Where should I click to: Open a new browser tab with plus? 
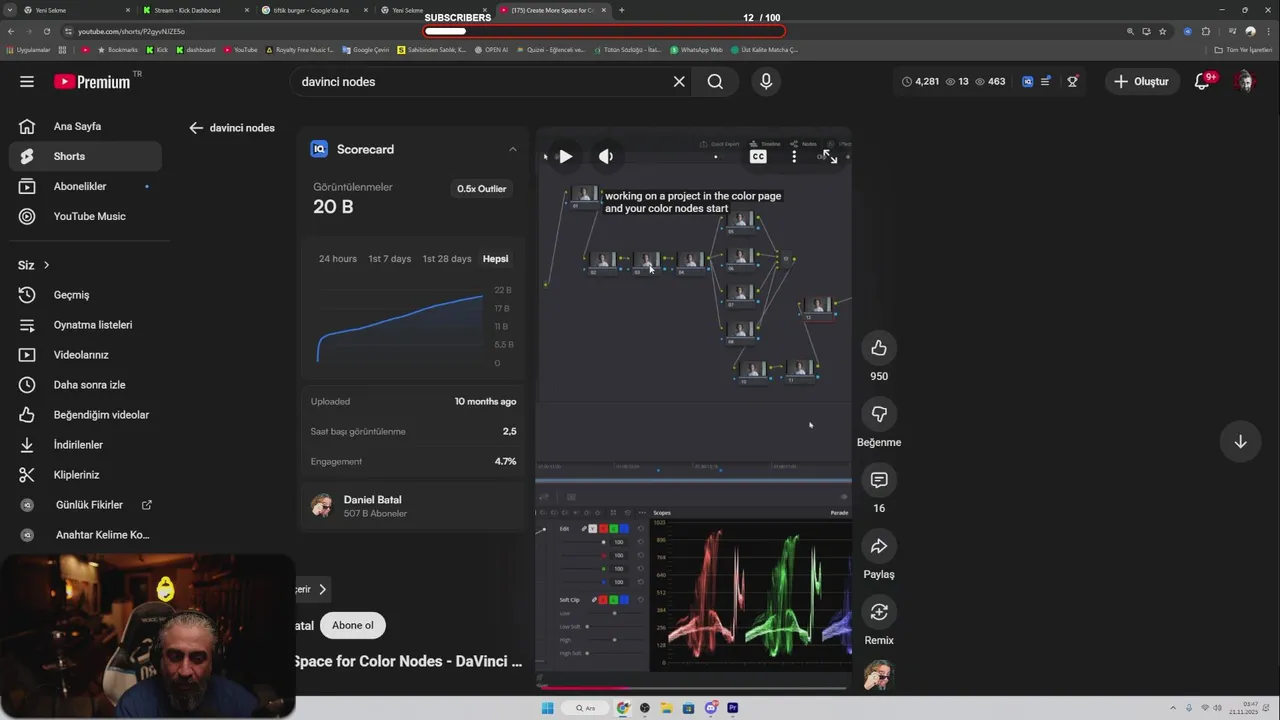[x=622, y=10]
